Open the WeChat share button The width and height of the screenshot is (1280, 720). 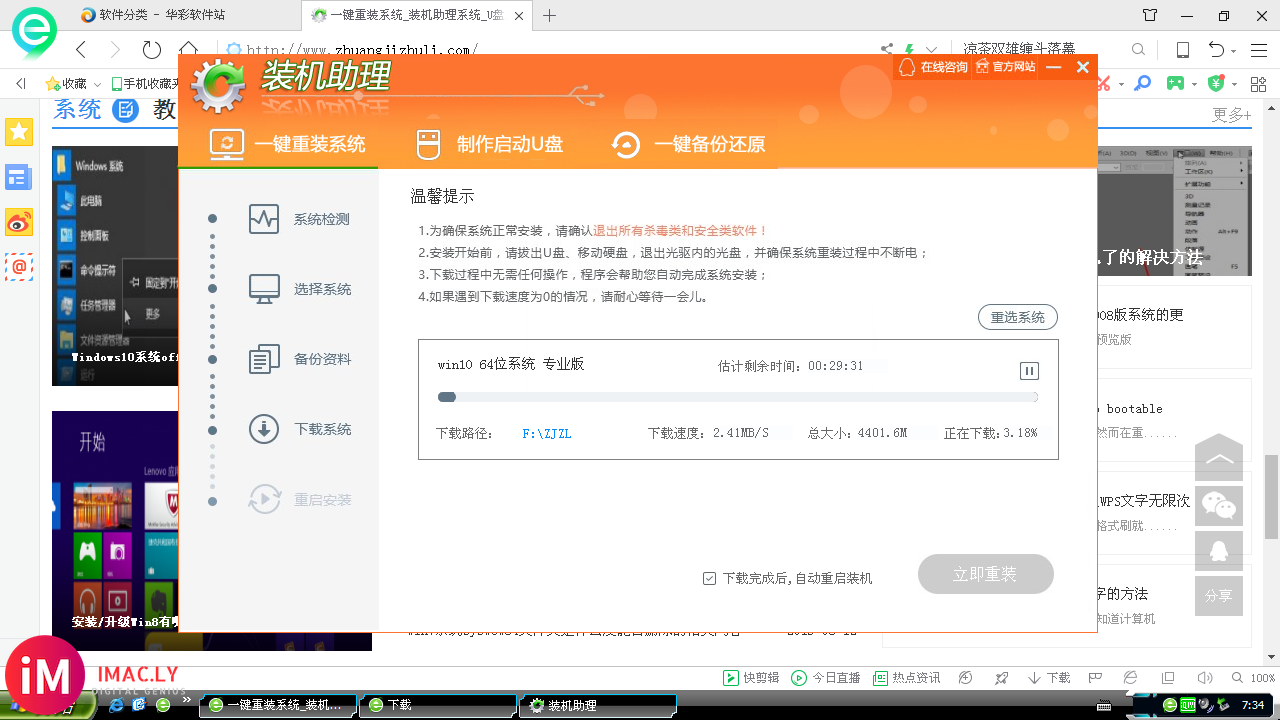pyautogui.click(x=1219, y=506)
